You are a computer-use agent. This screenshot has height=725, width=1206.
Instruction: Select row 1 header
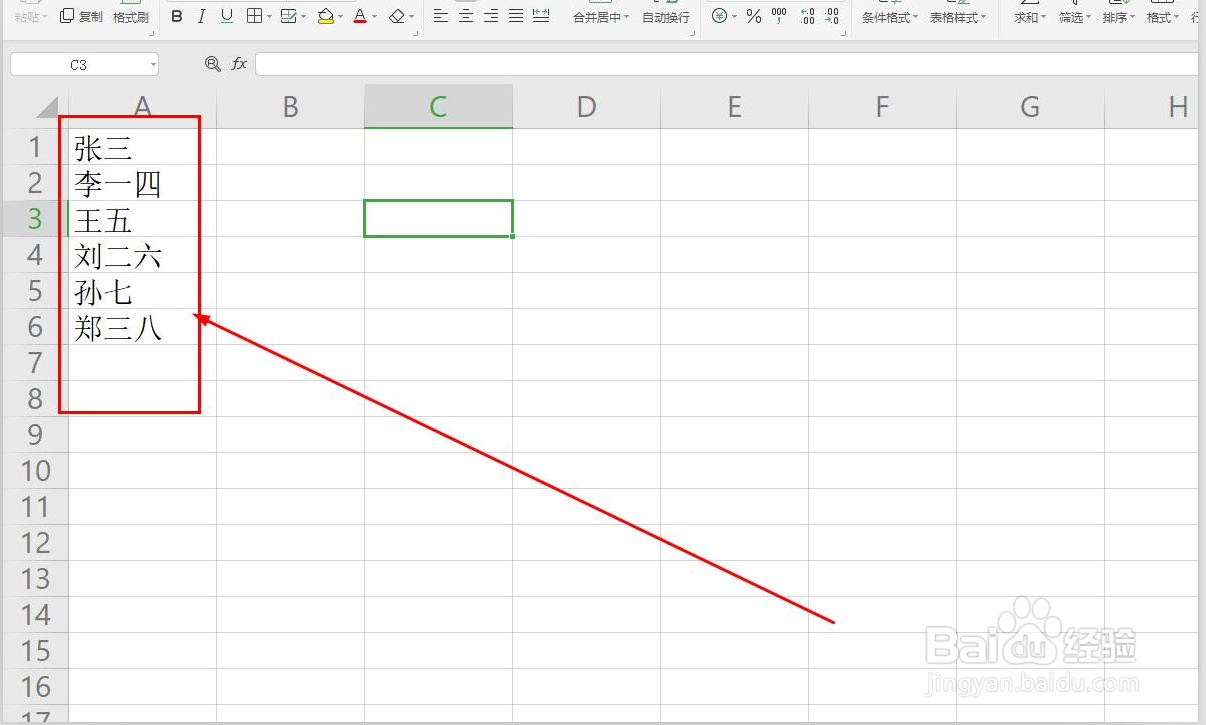click(35, 147)
